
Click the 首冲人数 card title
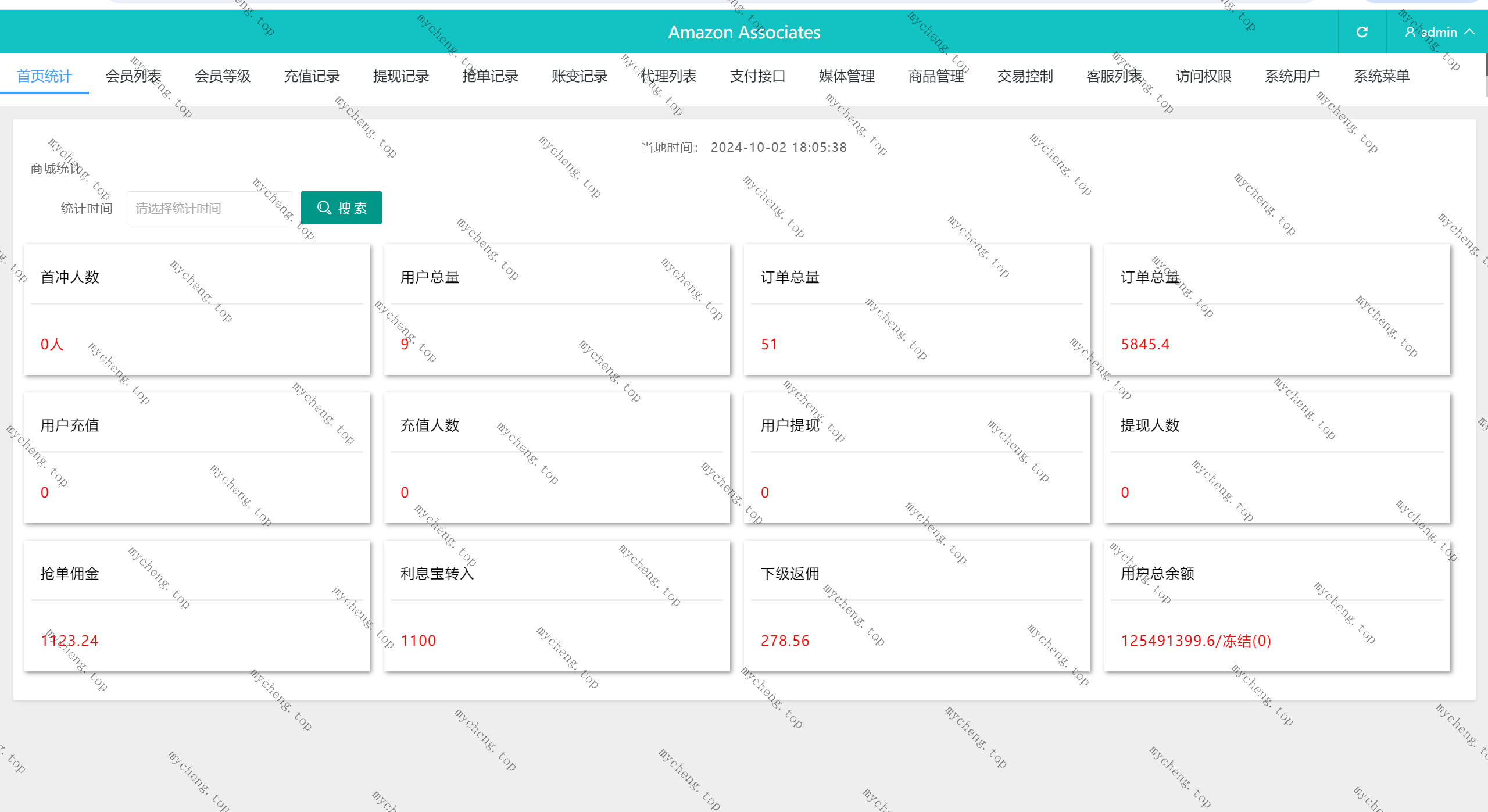70,277
